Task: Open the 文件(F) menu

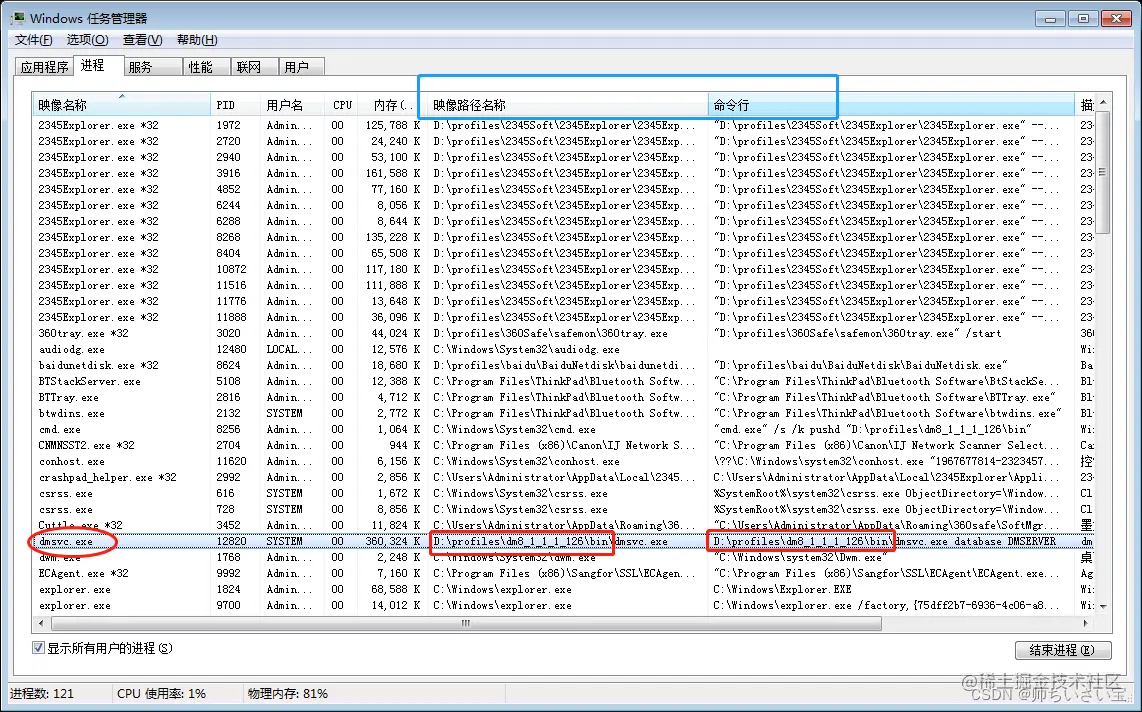Action: tap(34, 40)
